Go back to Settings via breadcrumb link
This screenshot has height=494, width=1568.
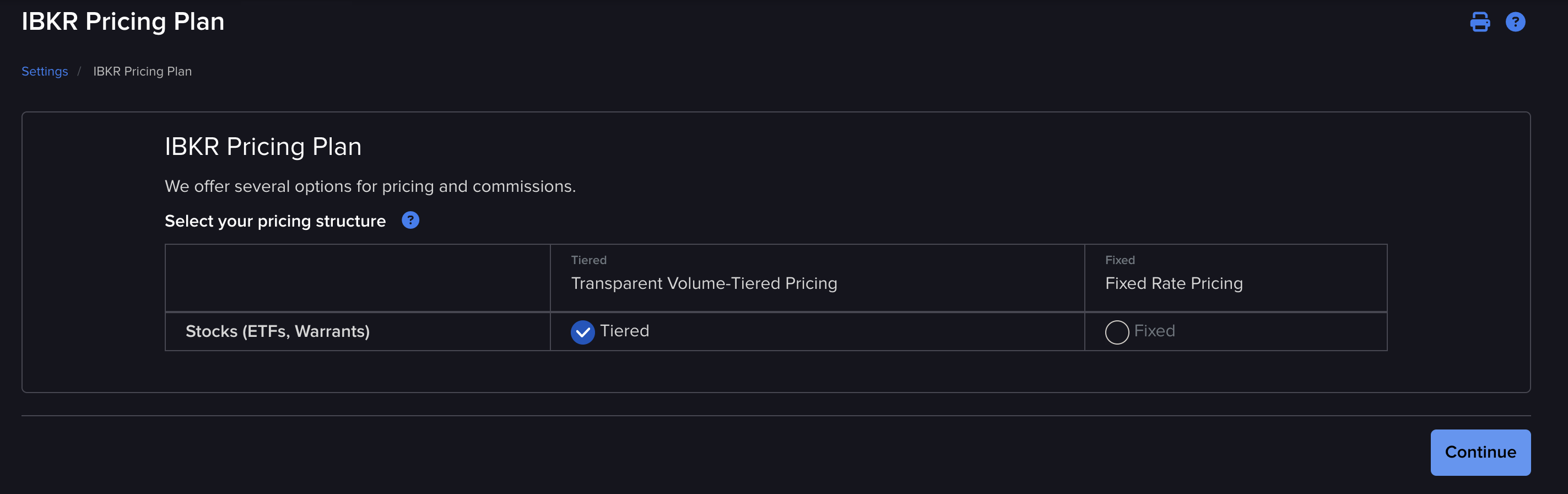(45, 71)
